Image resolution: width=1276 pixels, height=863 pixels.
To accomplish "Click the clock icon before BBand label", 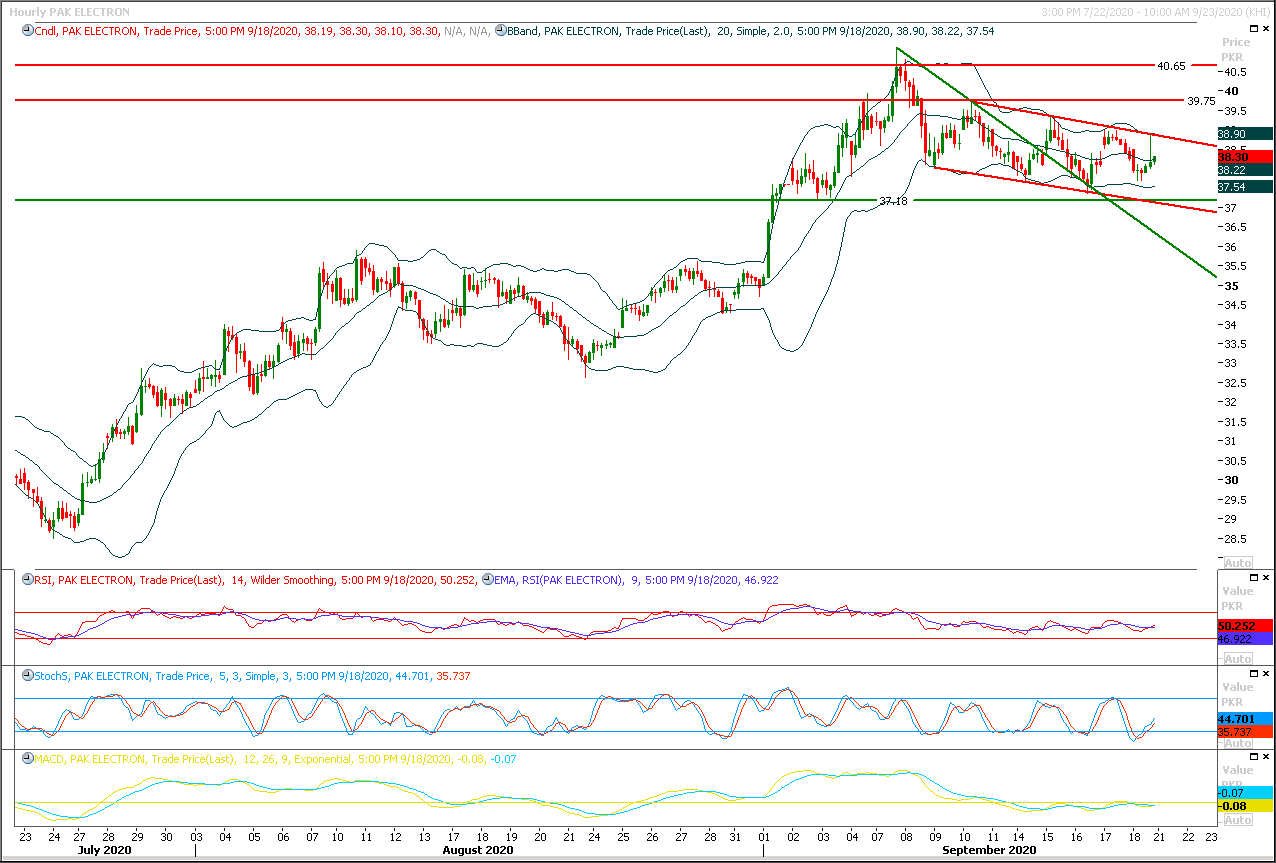I will [501, 31].
